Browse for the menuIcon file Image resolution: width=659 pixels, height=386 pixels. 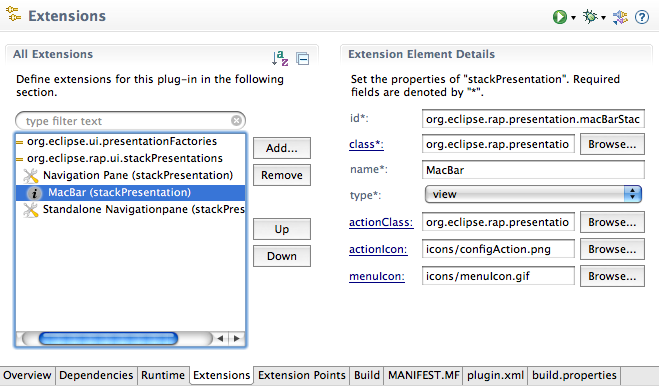point(612,276)
